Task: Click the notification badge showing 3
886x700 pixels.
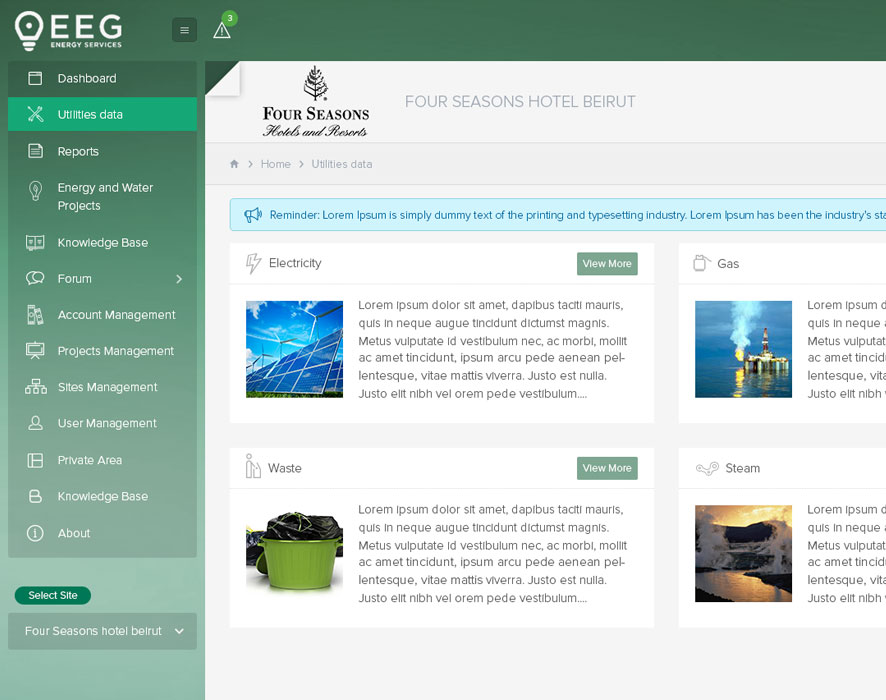Action: (x=229, y=18)
